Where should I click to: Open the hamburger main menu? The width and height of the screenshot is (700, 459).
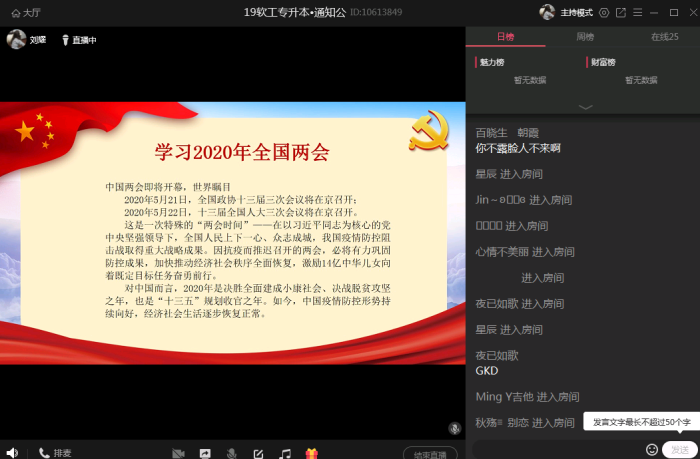tap(638, 13)
